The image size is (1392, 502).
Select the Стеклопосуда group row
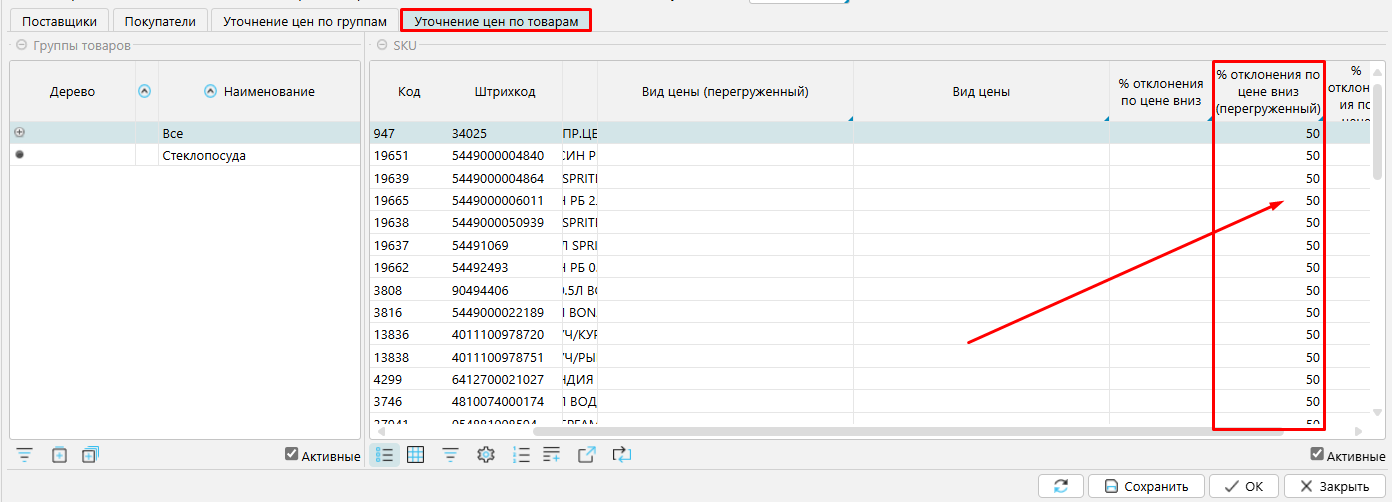203,156
